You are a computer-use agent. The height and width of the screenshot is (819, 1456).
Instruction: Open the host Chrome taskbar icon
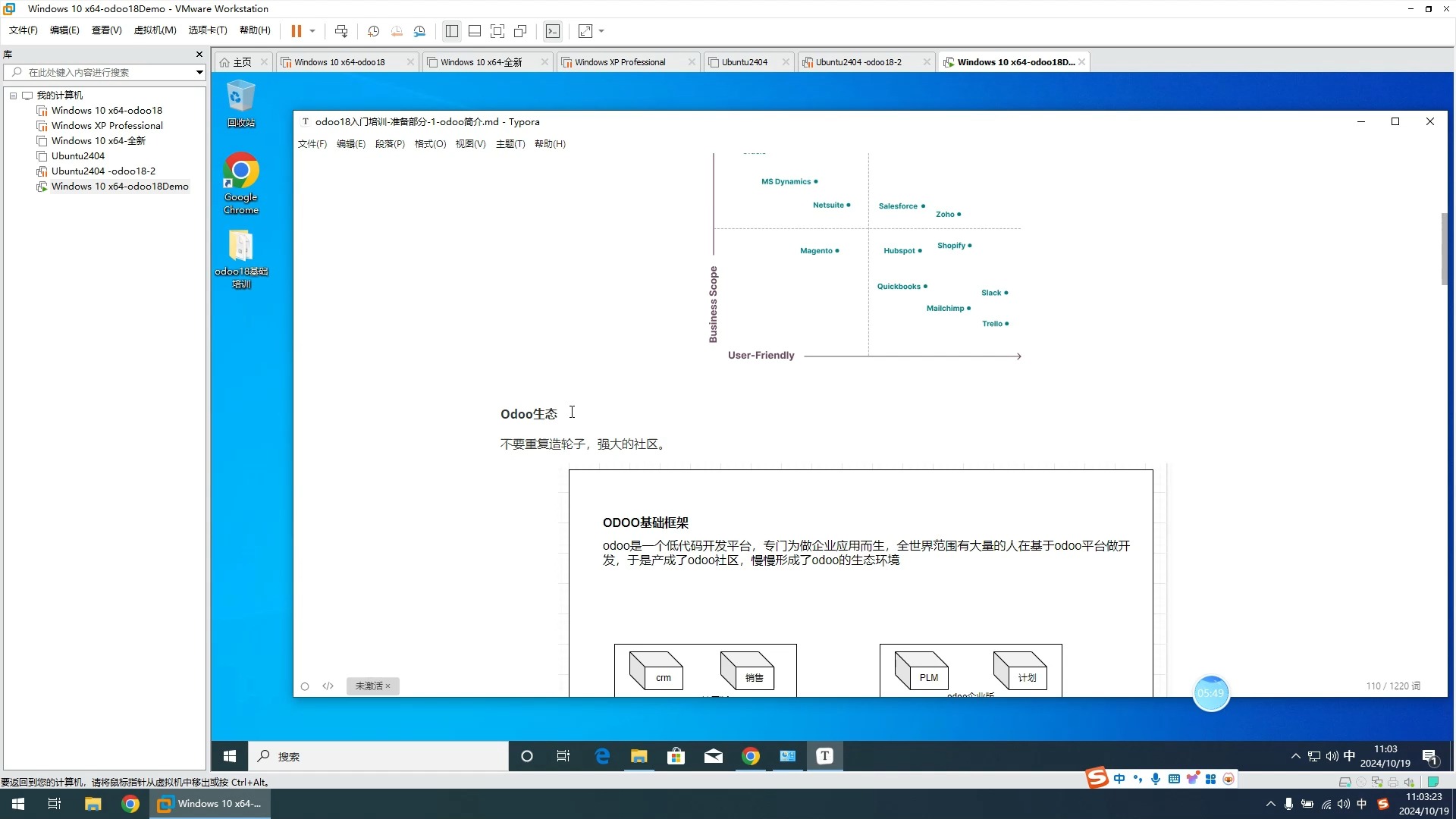130,804
